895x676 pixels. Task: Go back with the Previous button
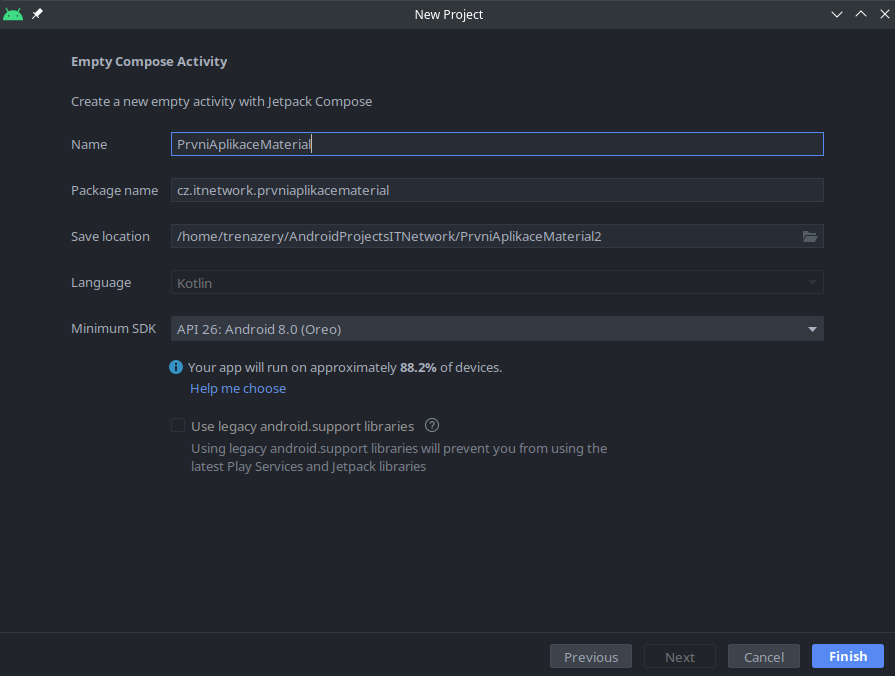[x=590, y=657]
